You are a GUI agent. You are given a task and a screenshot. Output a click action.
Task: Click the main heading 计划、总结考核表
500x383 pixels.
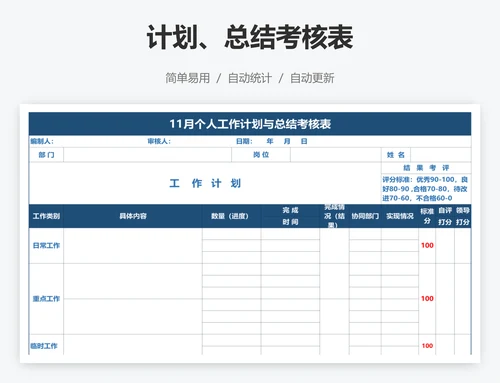[x=250, y=37]
